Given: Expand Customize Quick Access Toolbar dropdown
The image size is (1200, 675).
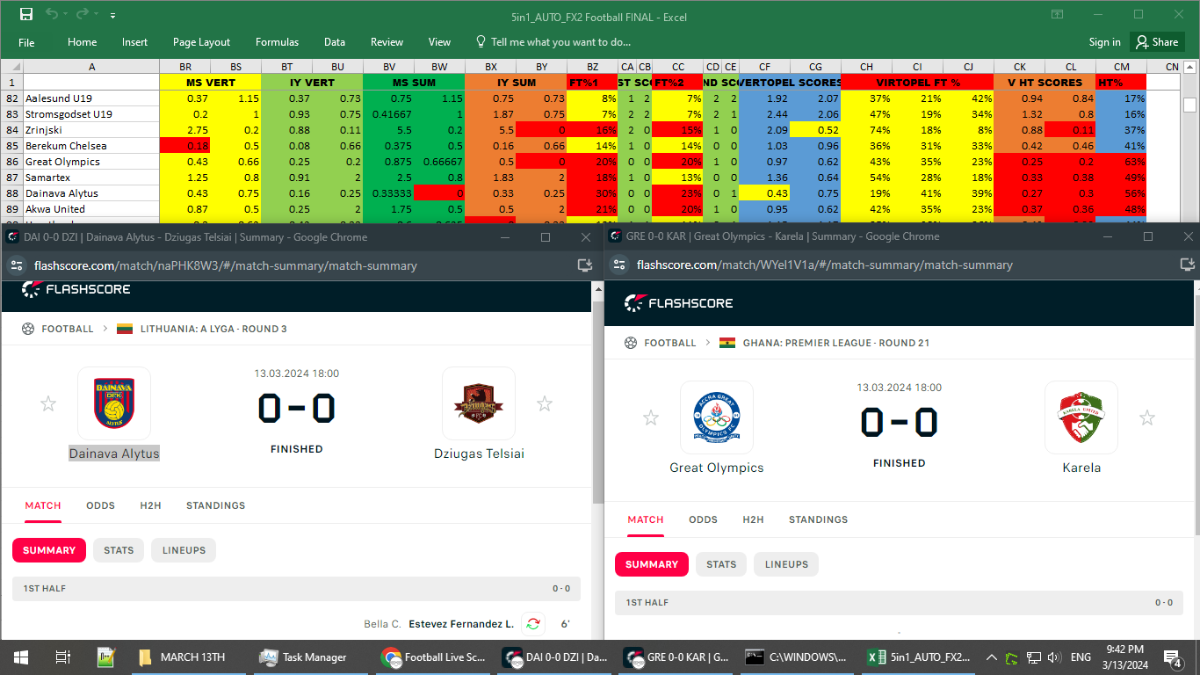Looking at the screenshot, I should pos(113,16).
